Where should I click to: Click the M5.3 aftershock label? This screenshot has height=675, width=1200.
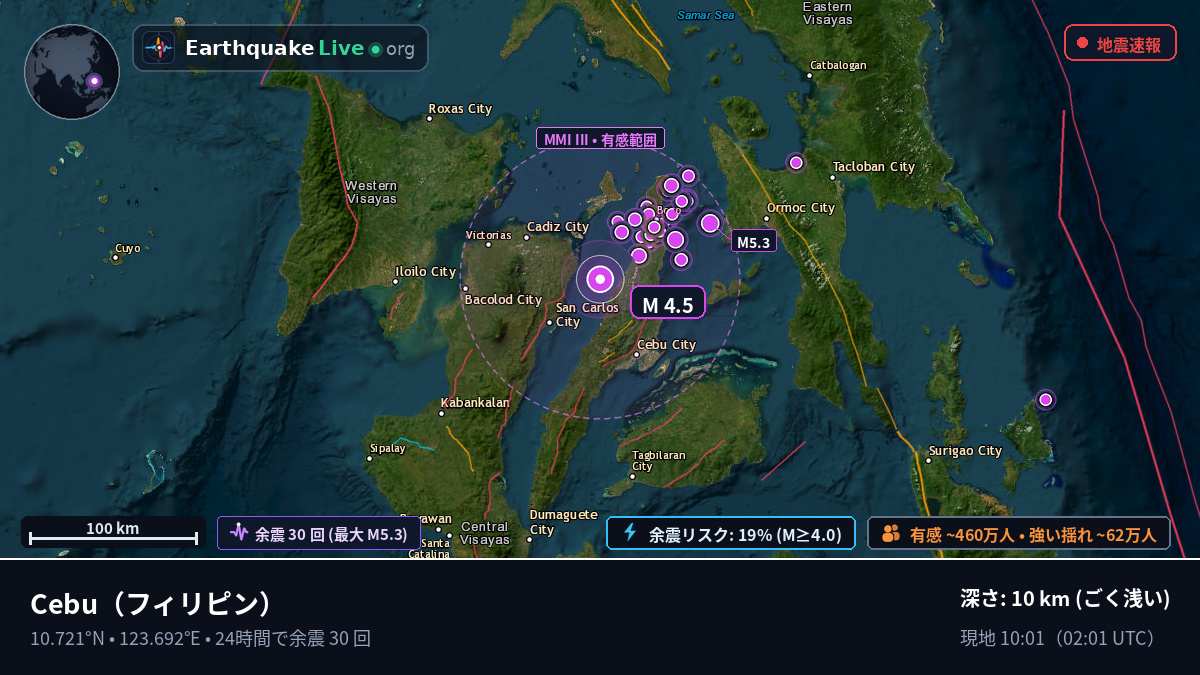click(x=753, y=241)
